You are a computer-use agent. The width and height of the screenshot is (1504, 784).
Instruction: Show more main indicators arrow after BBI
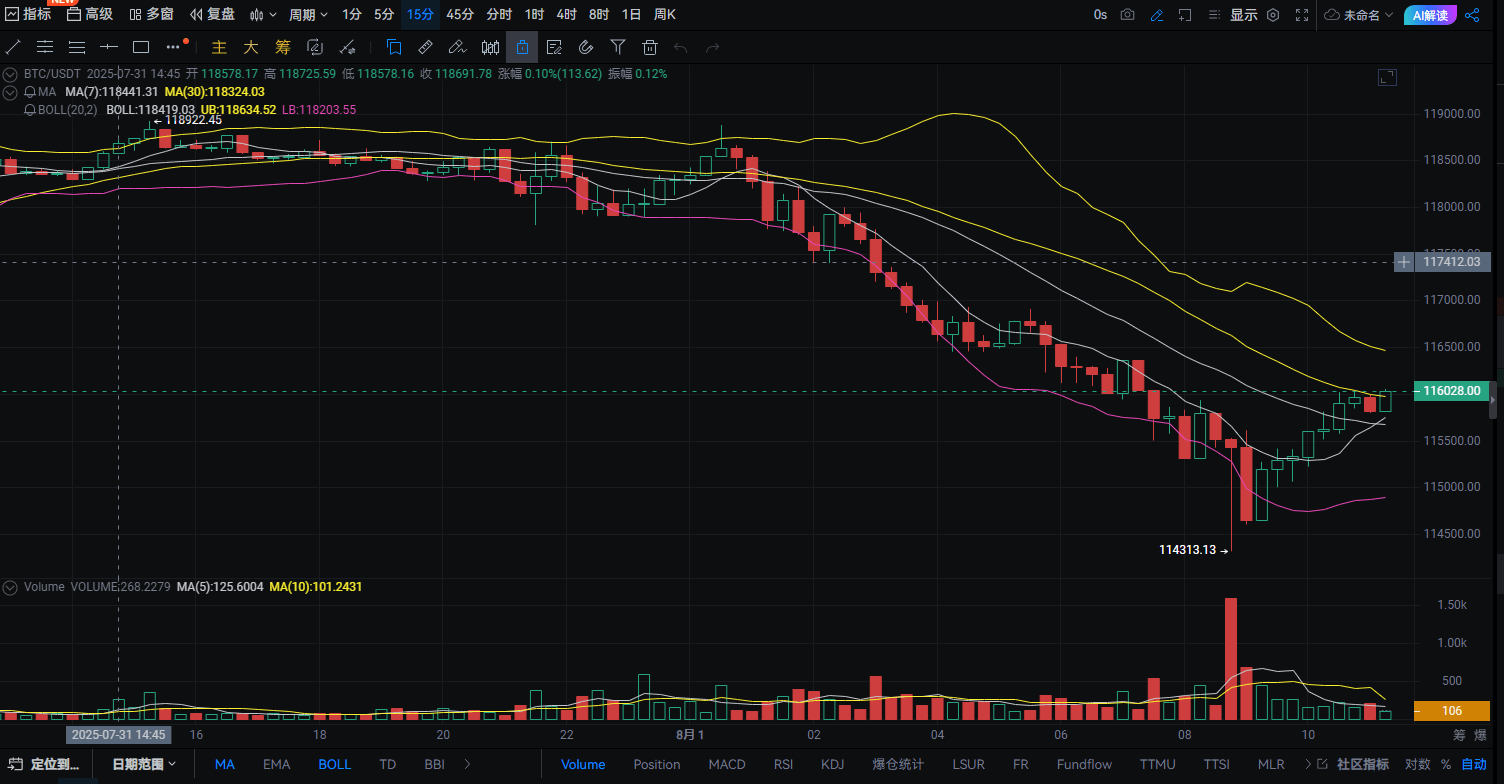pyautogui.click(x=467, y=764)
